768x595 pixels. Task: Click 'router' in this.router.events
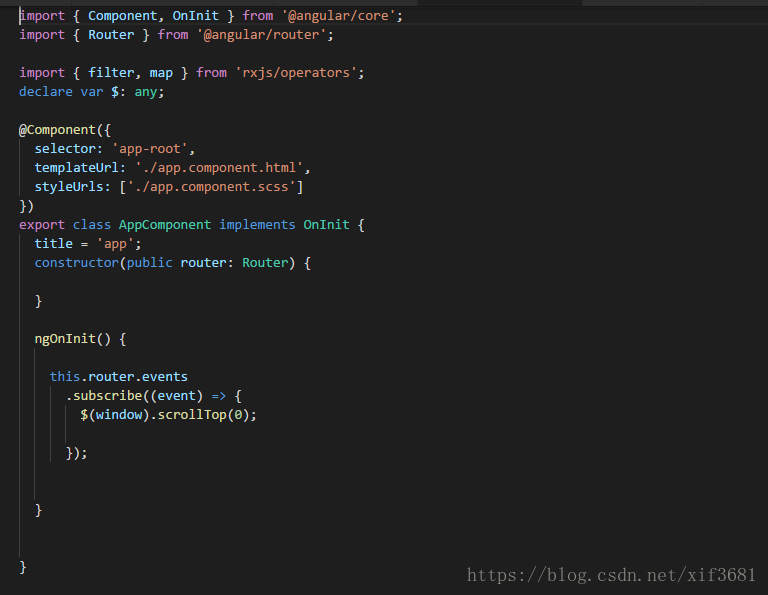click(111, 377)
